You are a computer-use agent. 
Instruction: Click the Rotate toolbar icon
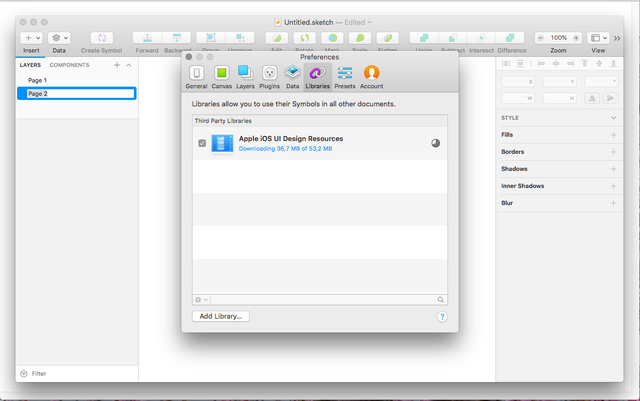[x=304, y=38]
